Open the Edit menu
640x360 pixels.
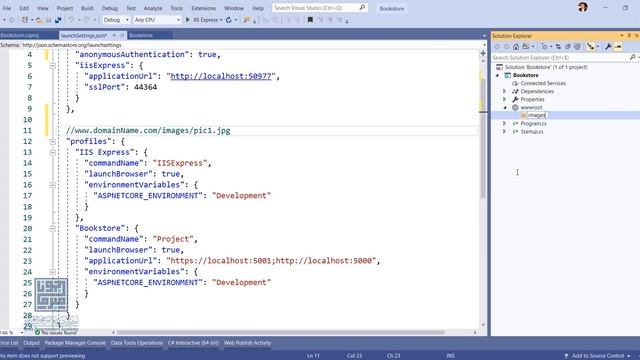tap(24, 8)
